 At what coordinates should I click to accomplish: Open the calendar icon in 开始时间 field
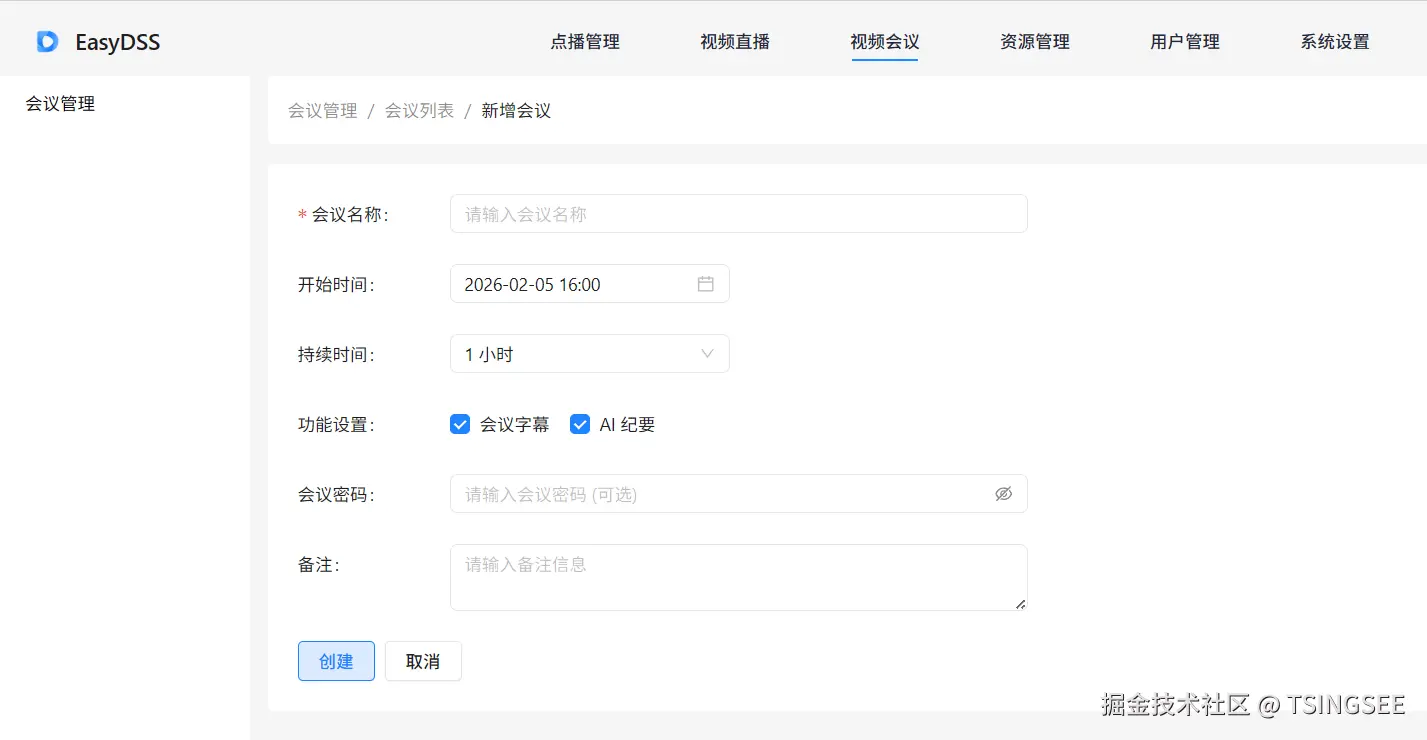click(705, 284)
